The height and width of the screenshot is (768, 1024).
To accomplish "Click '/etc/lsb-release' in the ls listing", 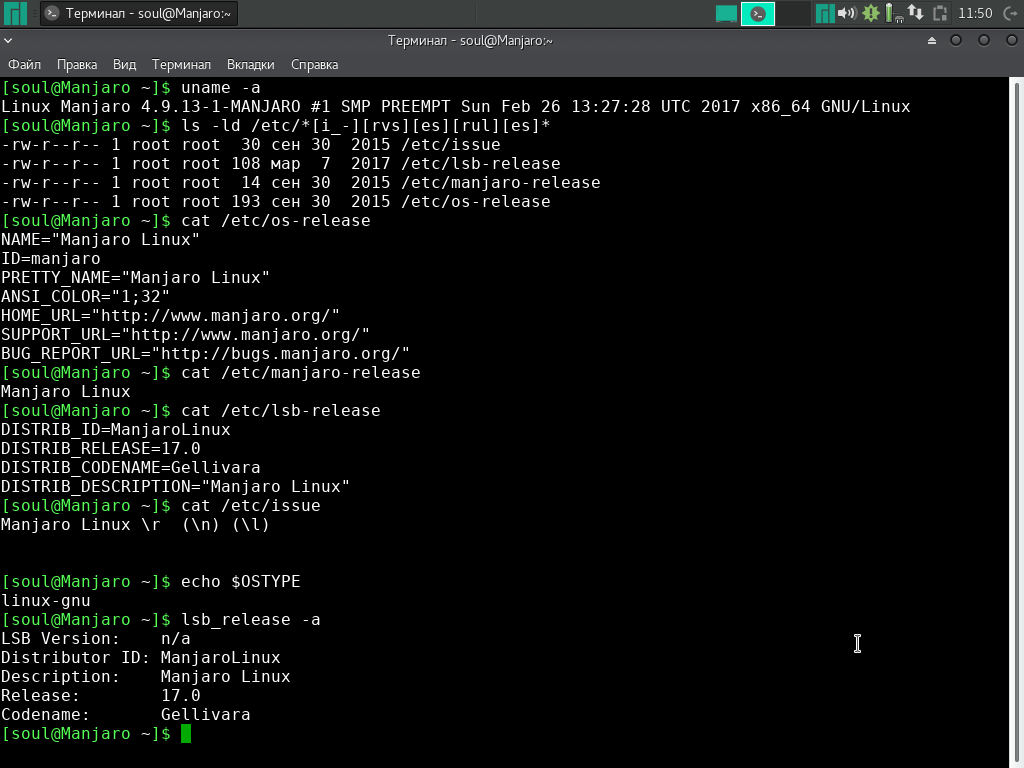I will pyautogui.click(x=481, y=163).
